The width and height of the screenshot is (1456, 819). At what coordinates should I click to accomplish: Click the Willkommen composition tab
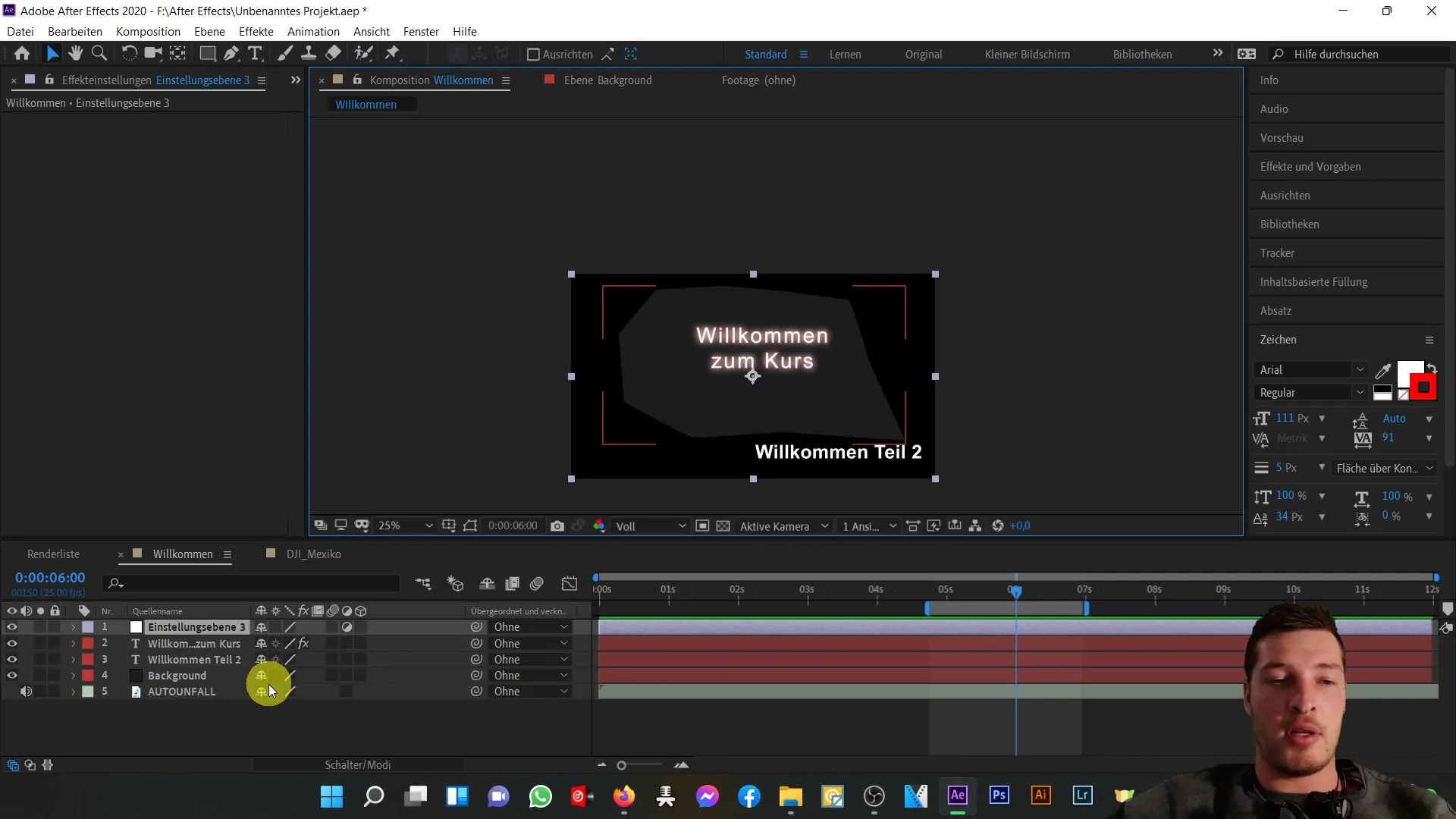tap(182, 554)
